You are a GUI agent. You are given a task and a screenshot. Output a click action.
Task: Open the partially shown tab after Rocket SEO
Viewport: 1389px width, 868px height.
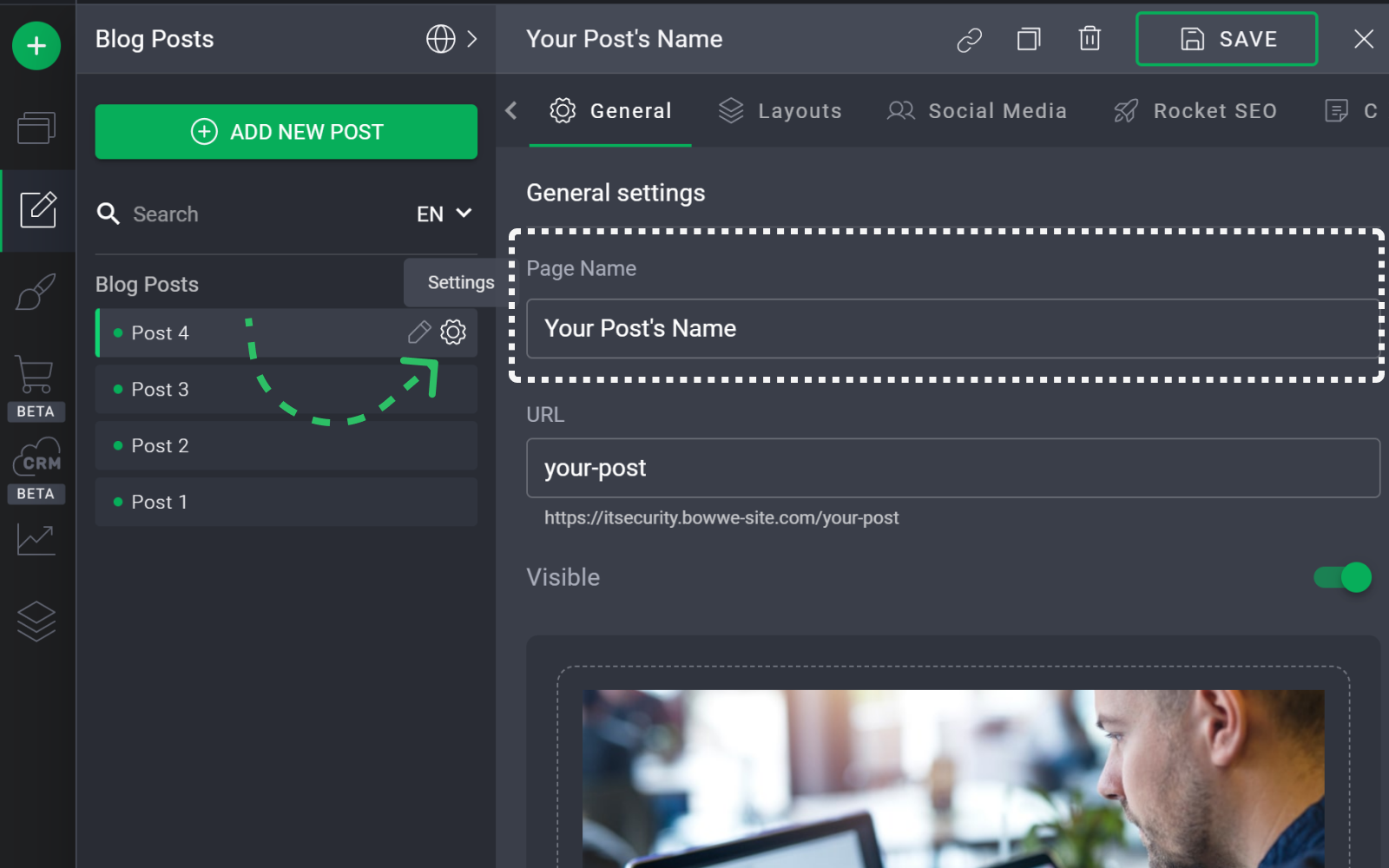[x=1352, y=111]
